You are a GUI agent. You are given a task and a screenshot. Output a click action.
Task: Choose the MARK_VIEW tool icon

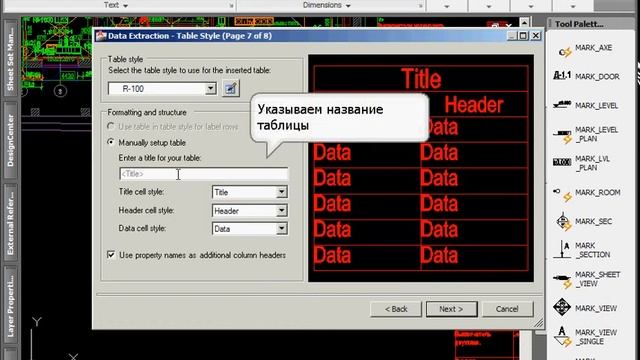coord(562,307)
